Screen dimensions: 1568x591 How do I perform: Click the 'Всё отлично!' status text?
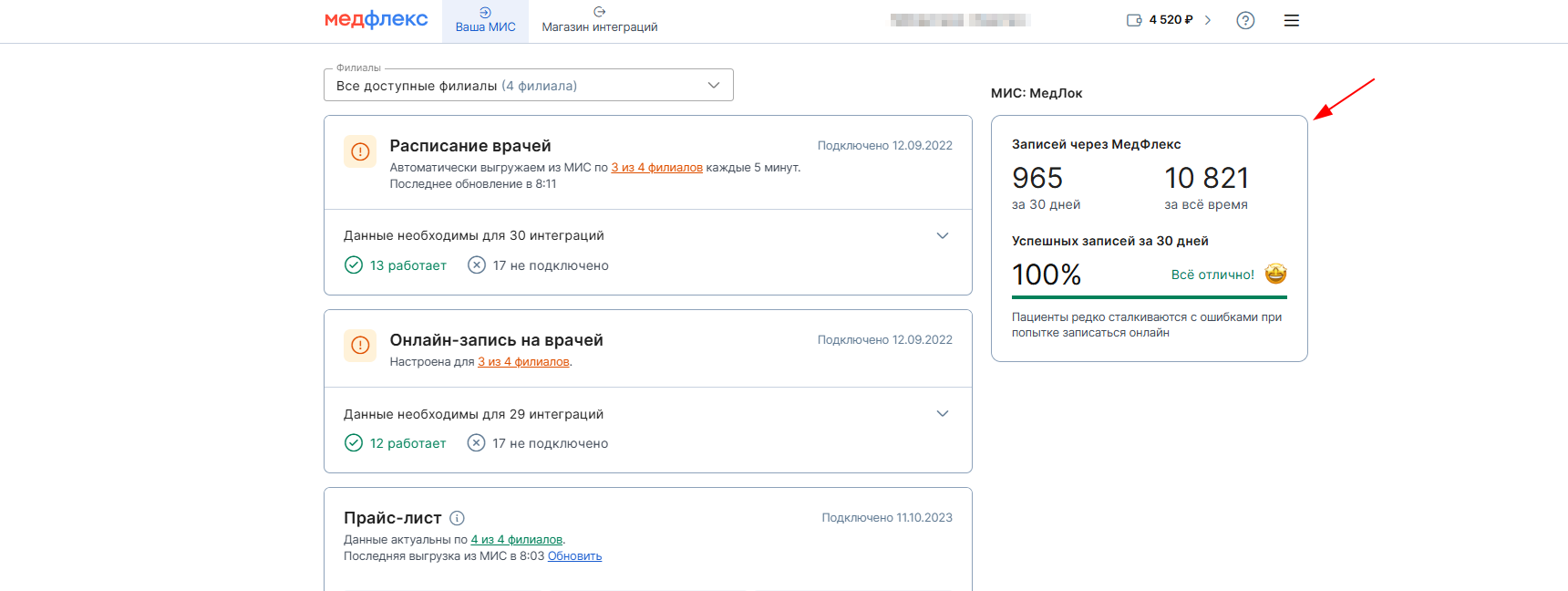pyautogui.click(x=1212, y=275)
